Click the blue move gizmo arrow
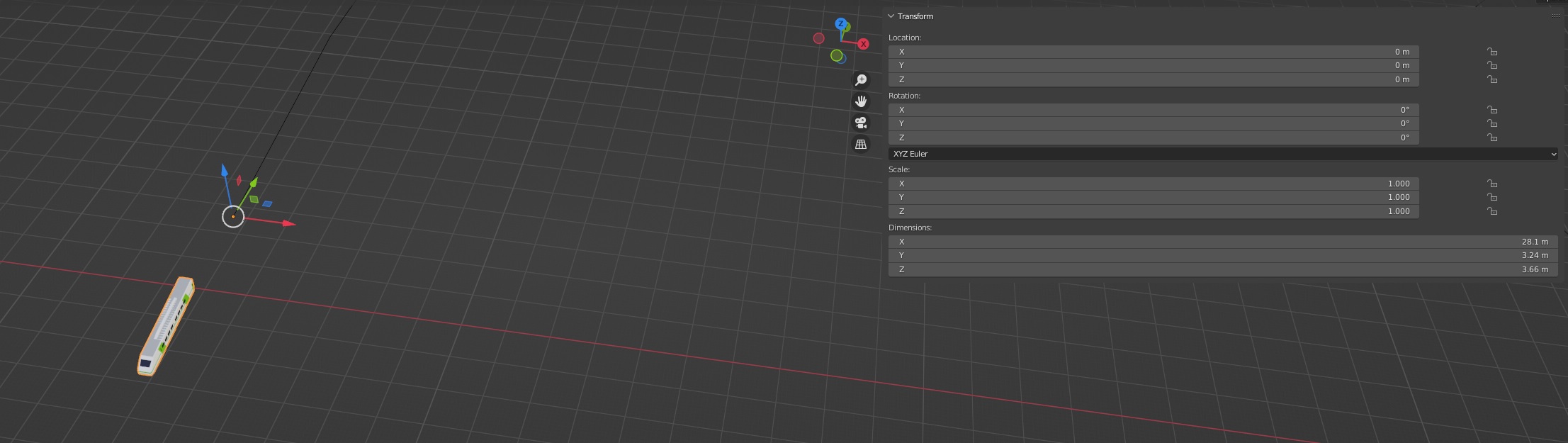The image size is (1568, 443). pos(225,170)
